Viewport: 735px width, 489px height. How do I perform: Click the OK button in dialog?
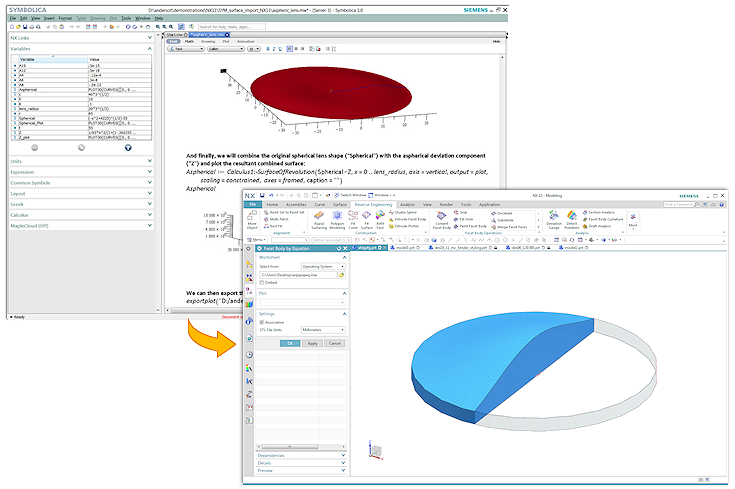point(289,343)
